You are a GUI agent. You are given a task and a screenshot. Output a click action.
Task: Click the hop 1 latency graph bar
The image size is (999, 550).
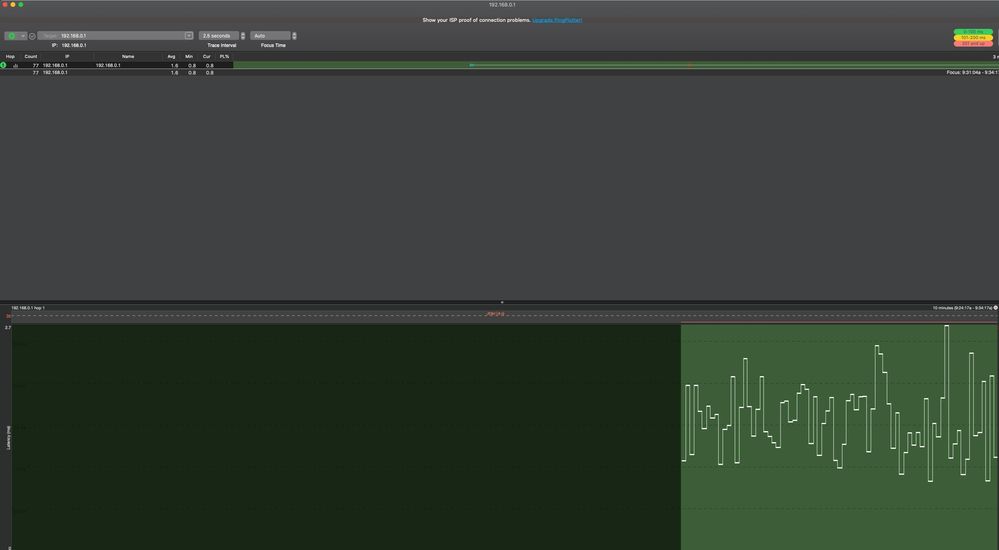pos(615,65)
